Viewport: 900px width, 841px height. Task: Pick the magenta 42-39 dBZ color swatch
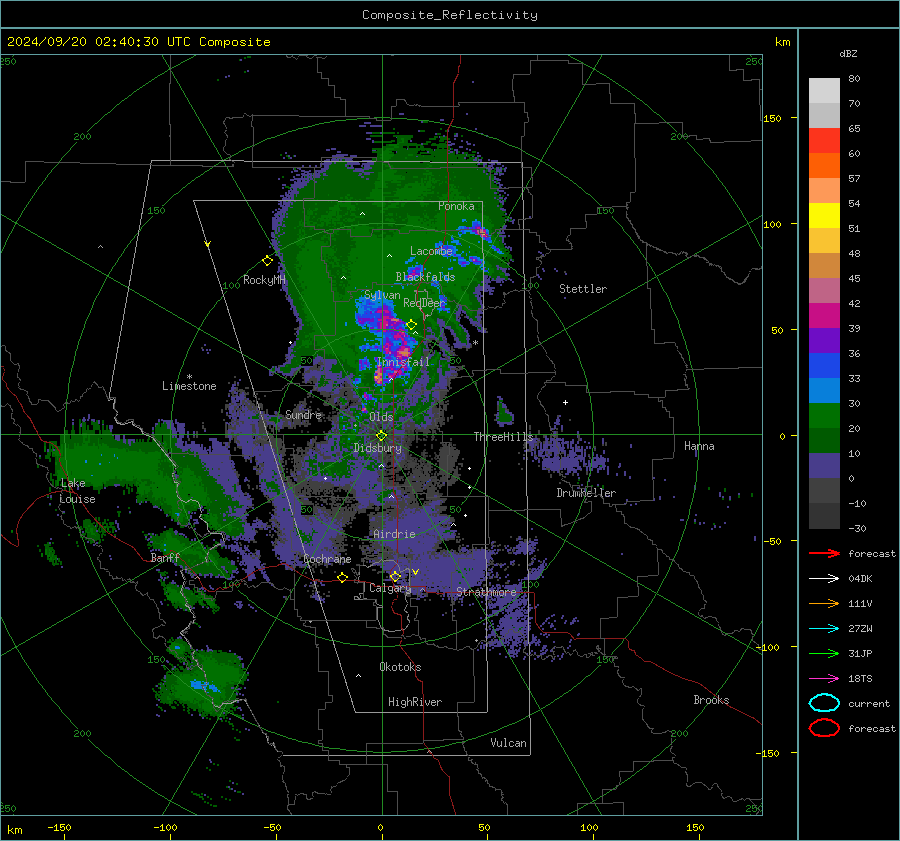pos(824,316)
